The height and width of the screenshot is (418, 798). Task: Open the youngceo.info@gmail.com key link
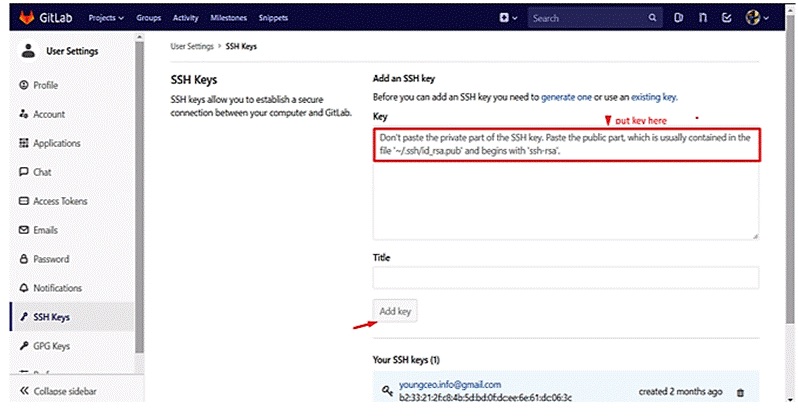pos(450,384)
